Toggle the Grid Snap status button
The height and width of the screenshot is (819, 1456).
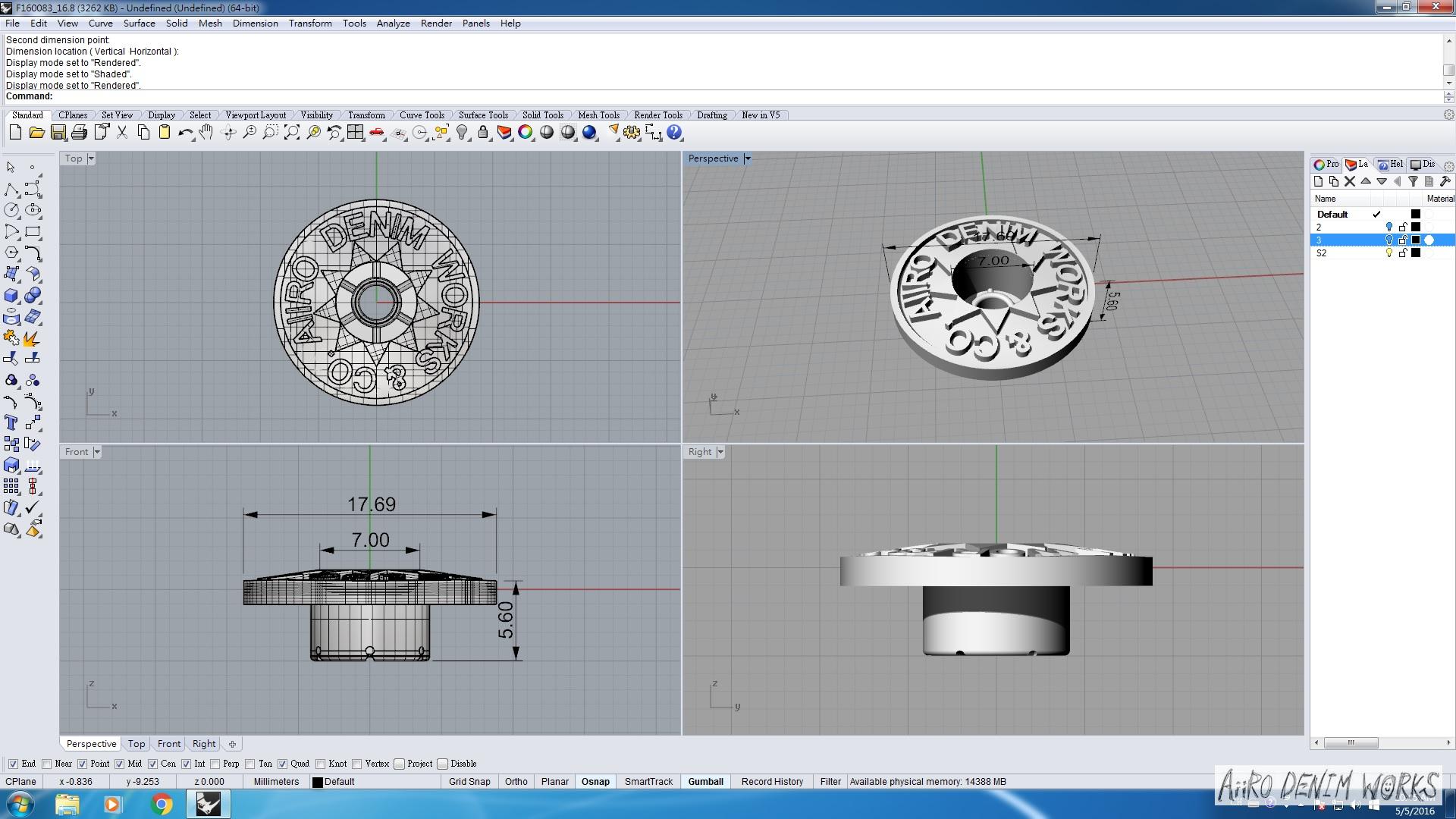(469, 782)
